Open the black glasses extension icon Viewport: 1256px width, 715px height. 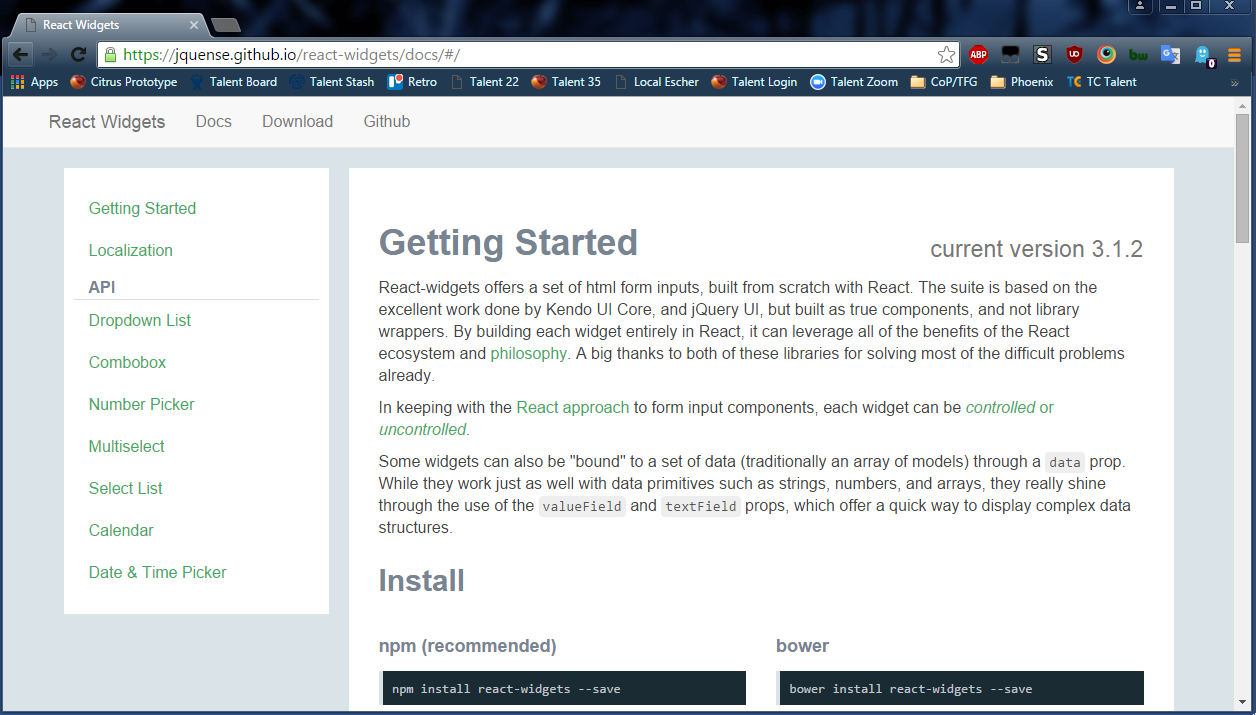click(1010, 55)
